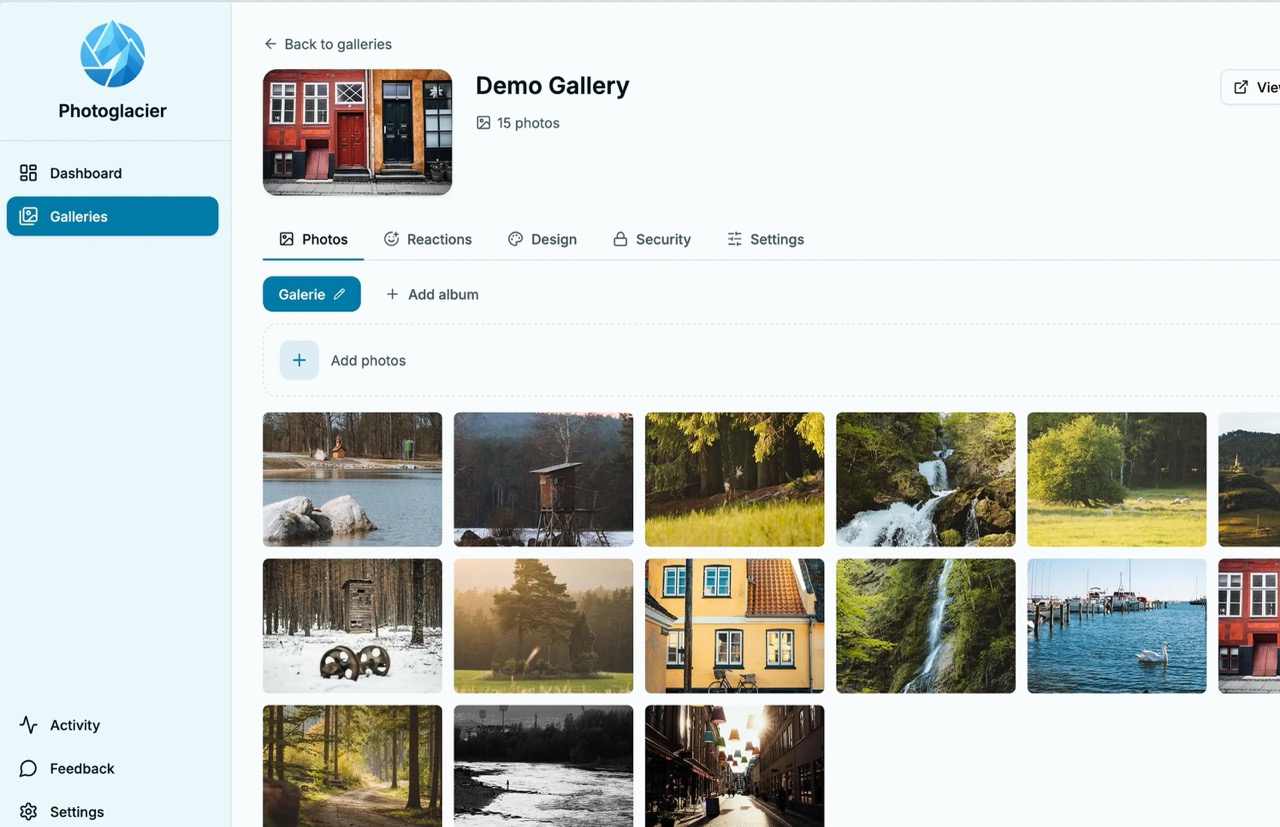Click the Add album button

tap(432, 294)
